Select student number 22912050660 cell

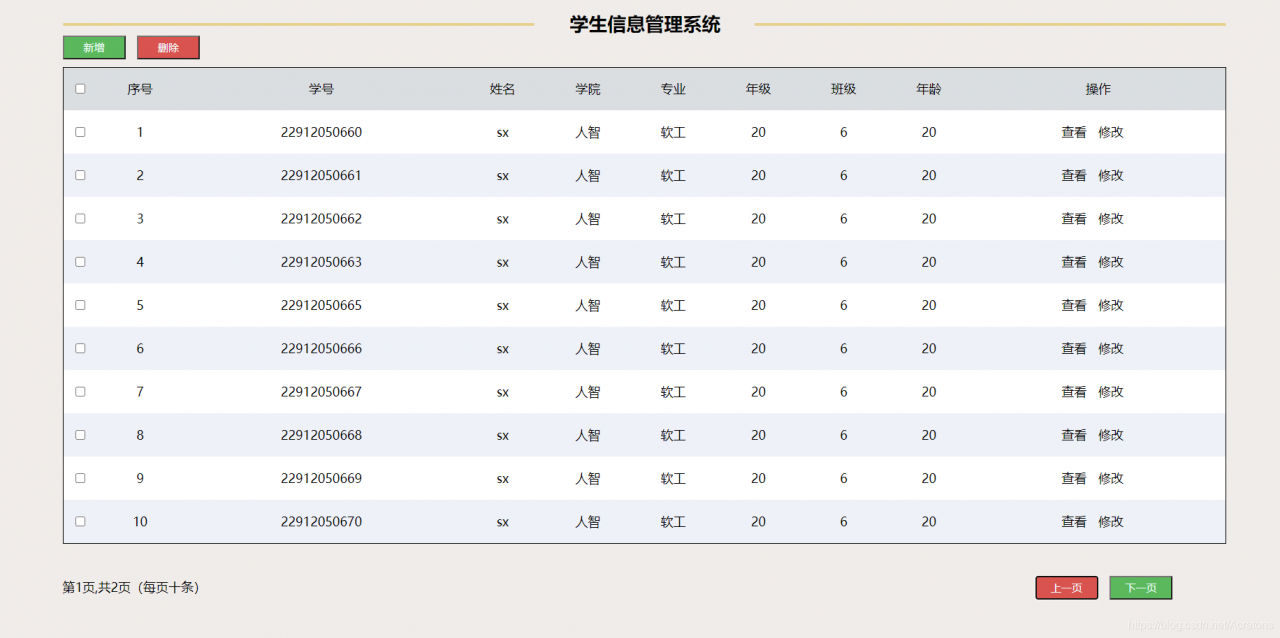(x=321, y=132)
